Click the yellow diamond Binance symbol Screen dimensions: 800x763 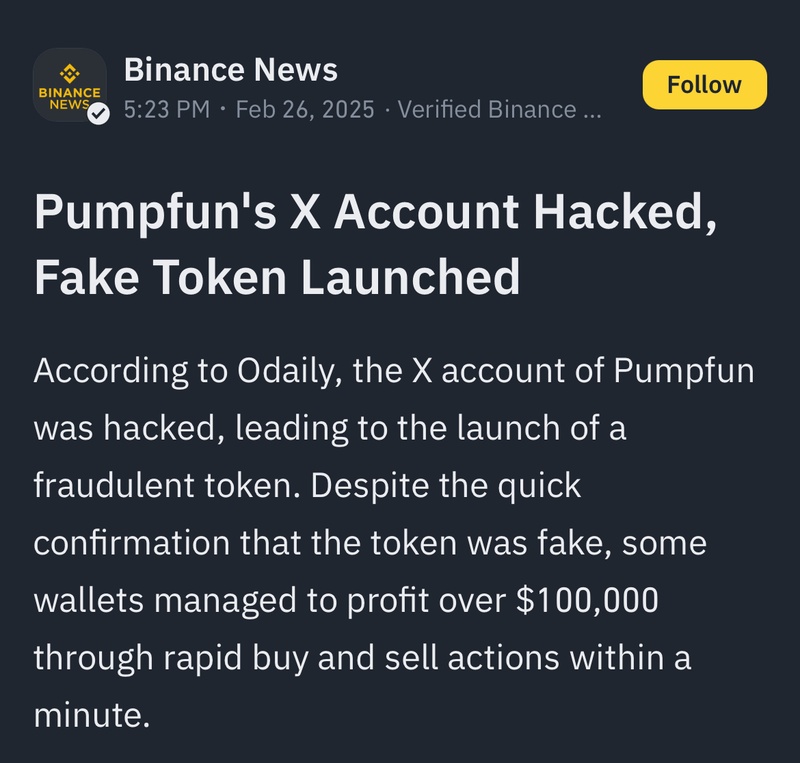(x=69, y=72)
